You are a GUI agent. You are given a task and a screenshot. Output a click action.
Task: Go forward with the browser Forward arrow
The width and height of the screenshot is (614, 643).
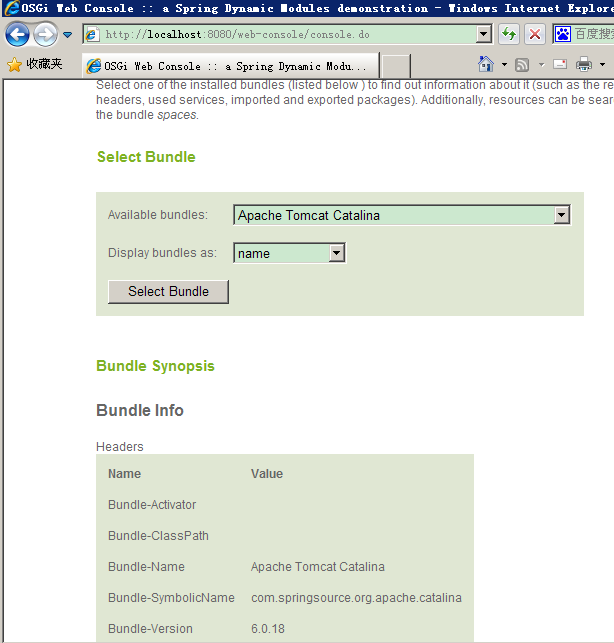click(45, 34)
